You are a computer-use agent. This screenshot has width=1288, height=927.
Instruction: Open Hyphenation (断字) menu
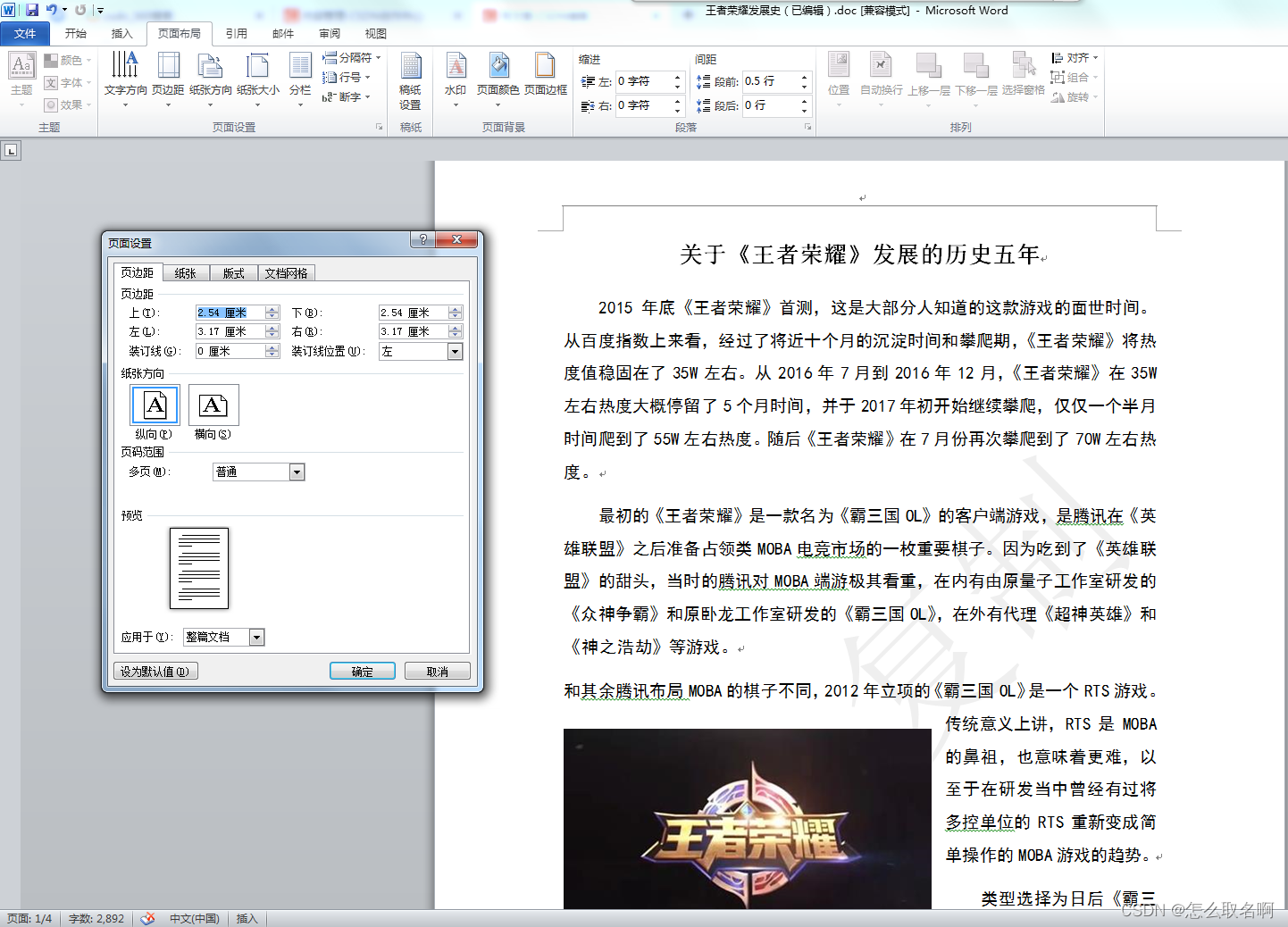point(347,96)
